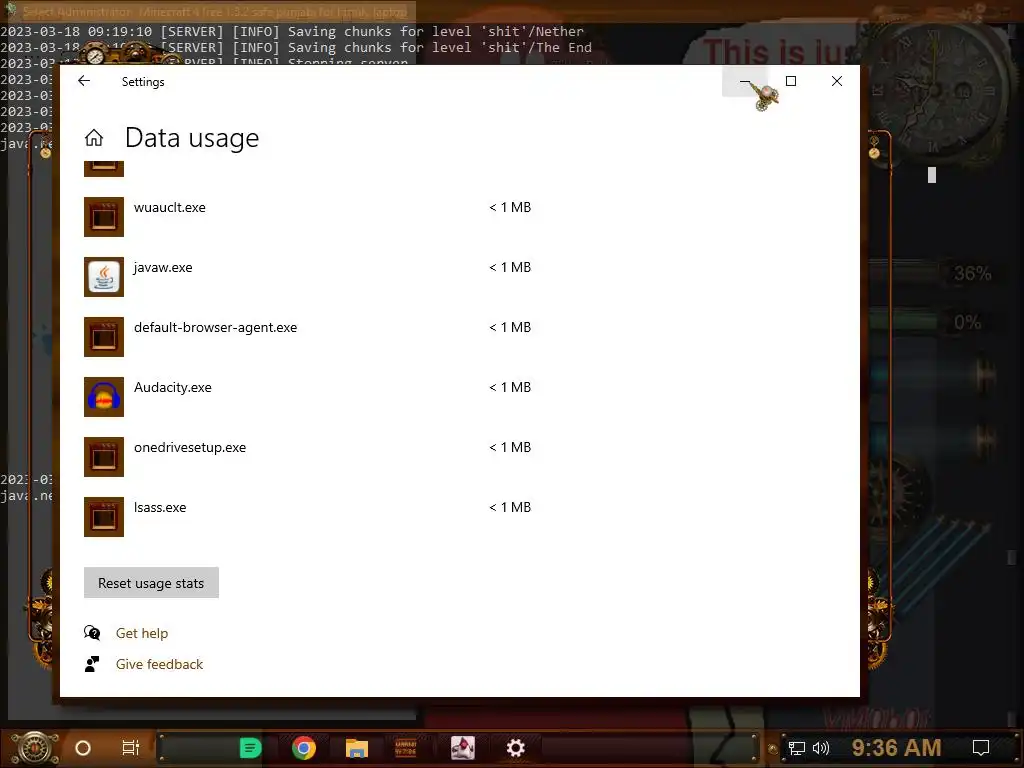Go back using the Settings back arrow
The image size is (1024, 768).
pyautogui.click(x=84, y=81)
